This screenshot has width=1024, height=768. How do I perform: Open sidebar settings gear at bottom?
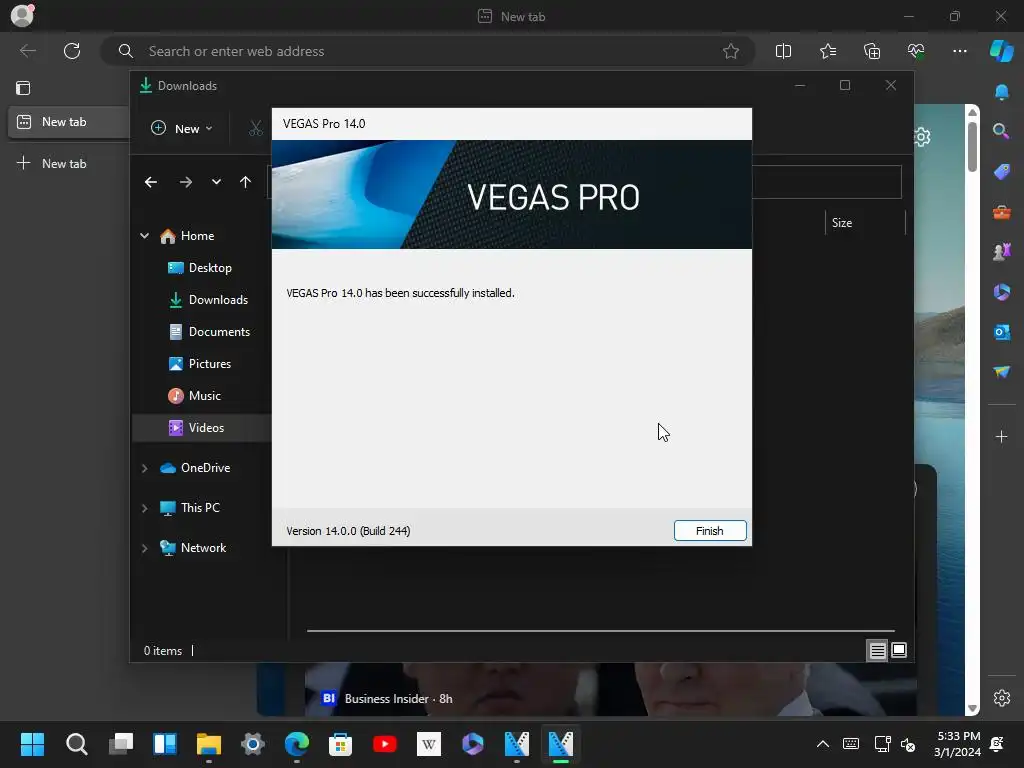pos(1001,698)
